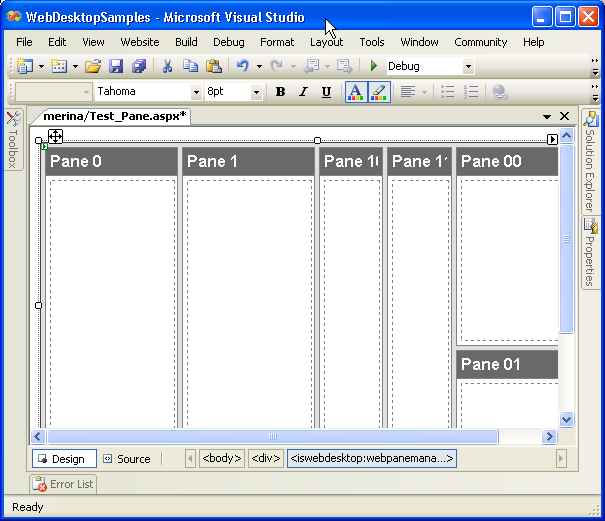Switch to Source view tab
The width and height of the screenshot is (605, 521).
coord(127,459)
